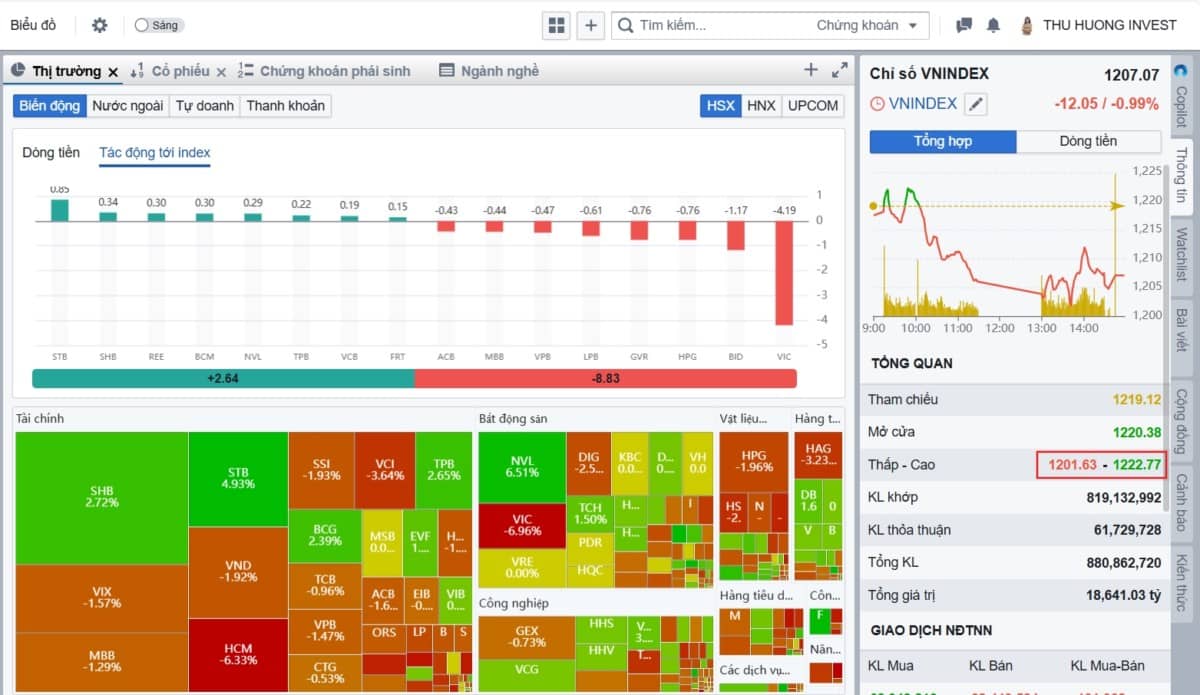Screen dimensions: 1200x695
Task: Expand the Chứng khoán dropdown
Action: (x=870, y=25)
